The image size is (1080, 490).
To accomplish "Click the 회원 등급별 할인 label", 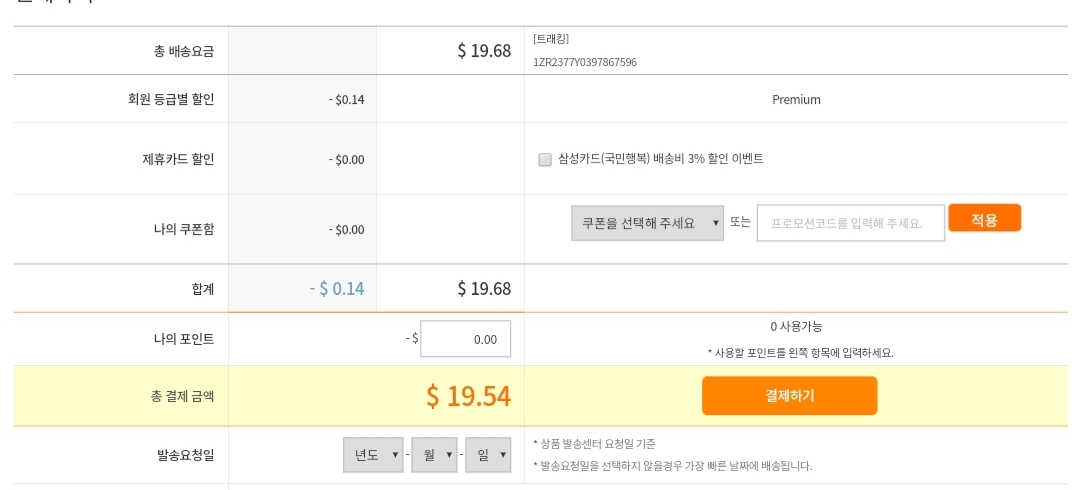I will [171, 100].
